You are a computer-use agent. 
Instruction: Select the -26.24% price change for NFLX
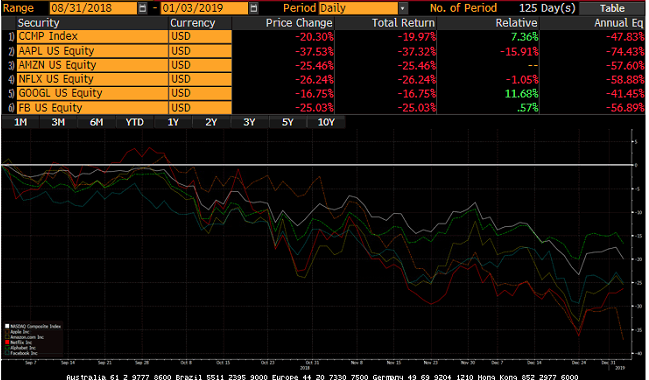click(x=314, y=79)
